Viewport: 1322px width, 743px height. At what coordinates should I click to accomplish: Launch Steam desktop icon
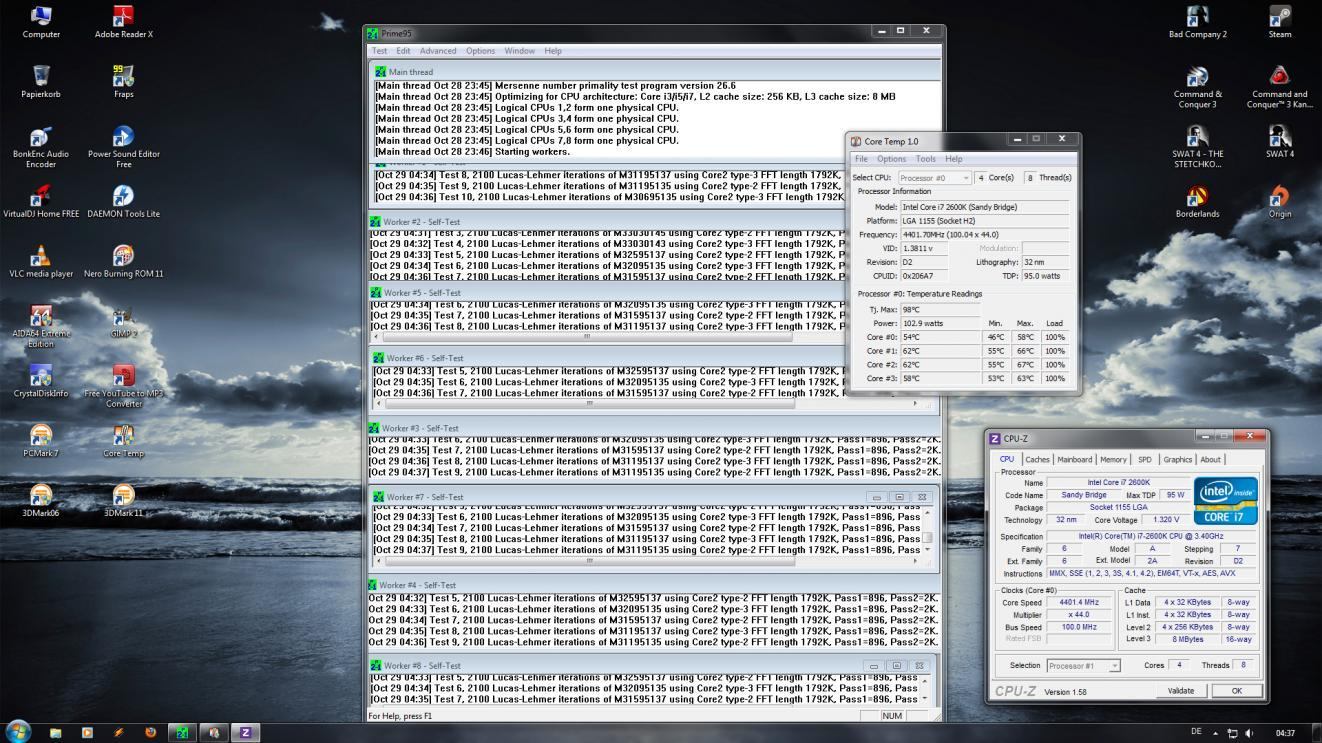pyautogui.click(x=1280, y=21)
